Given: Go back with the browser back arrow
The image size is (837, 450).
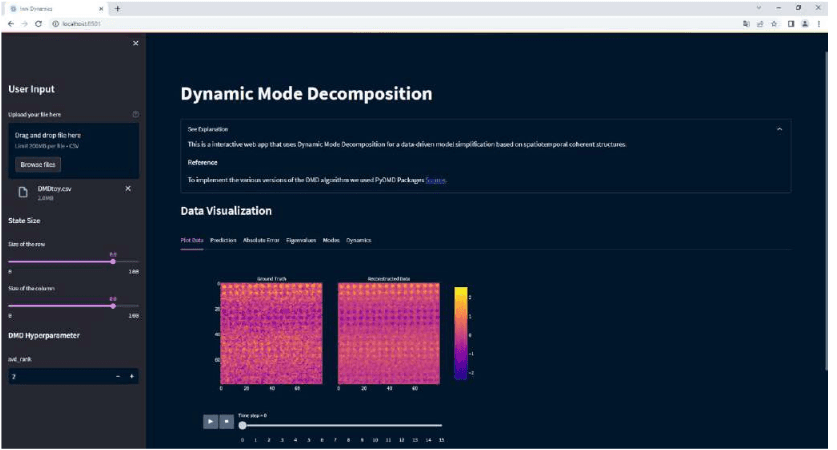Looking at the screenshot, I should point(11,23).
